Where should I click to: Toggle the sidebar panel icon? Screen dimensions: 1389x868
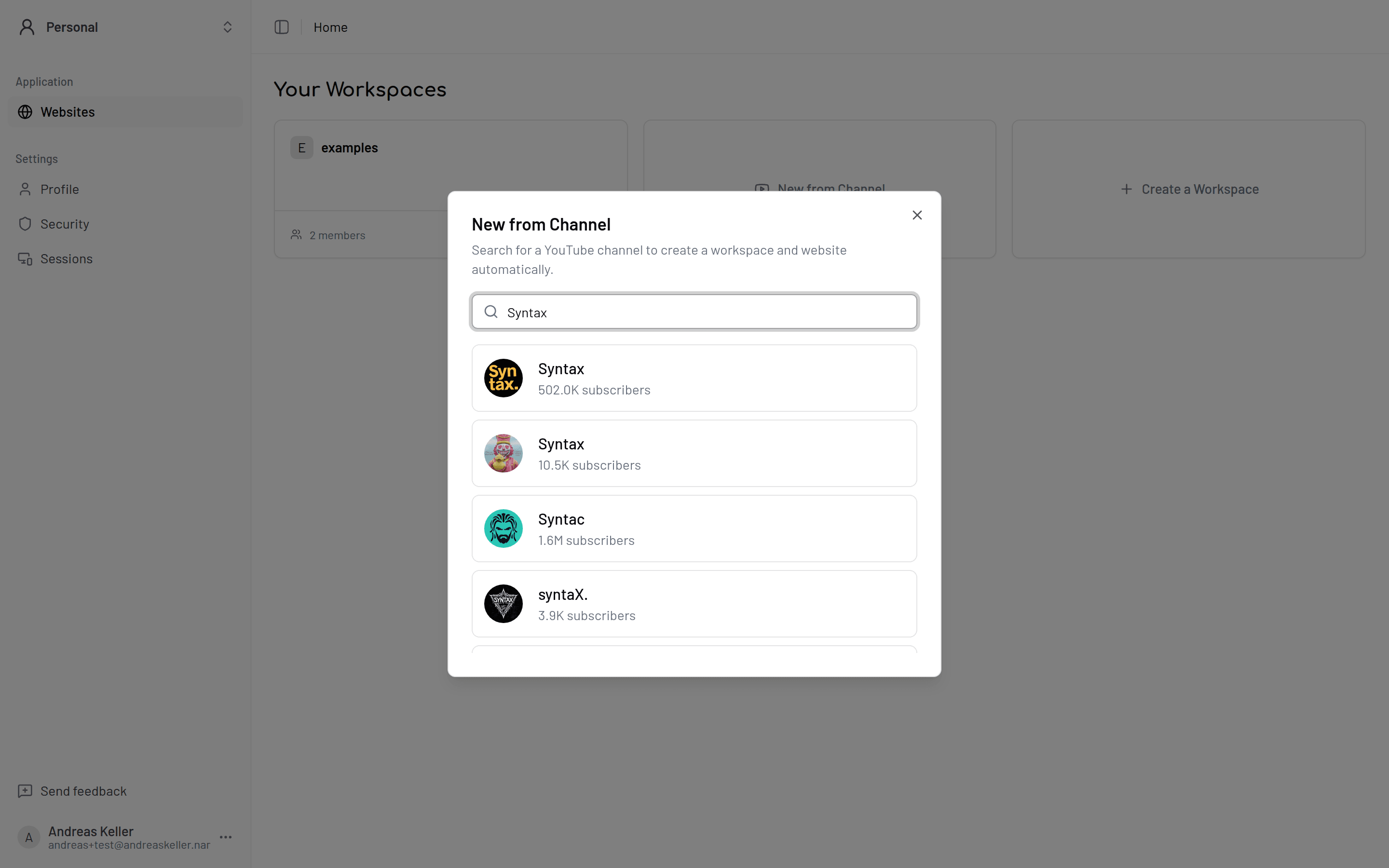pos(281,27)
